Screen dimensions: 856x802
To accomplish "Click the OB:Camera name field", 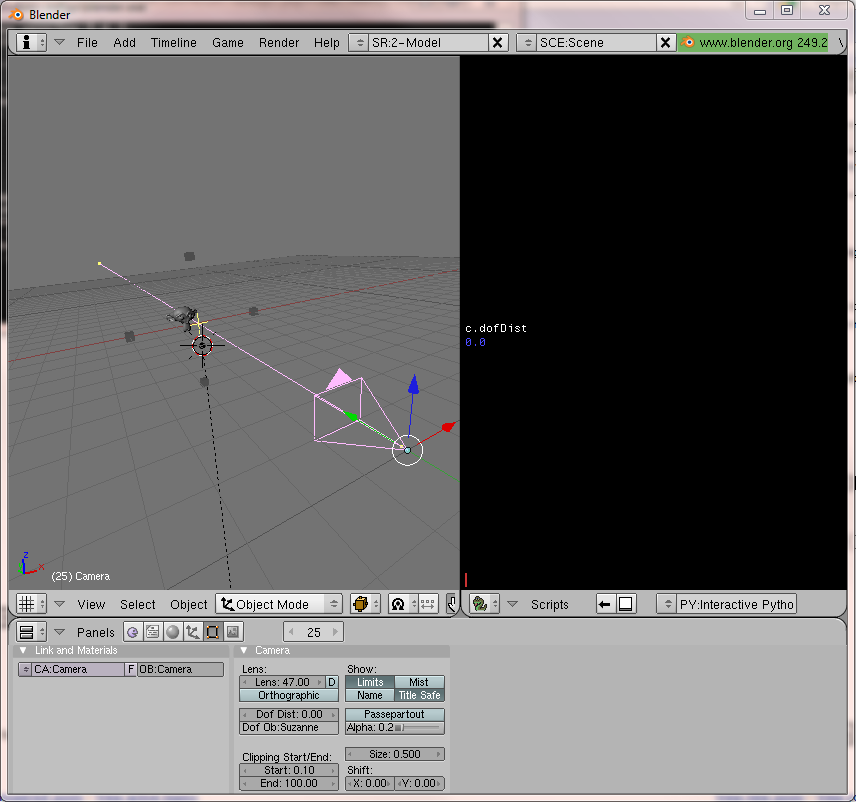I will 180,669.
